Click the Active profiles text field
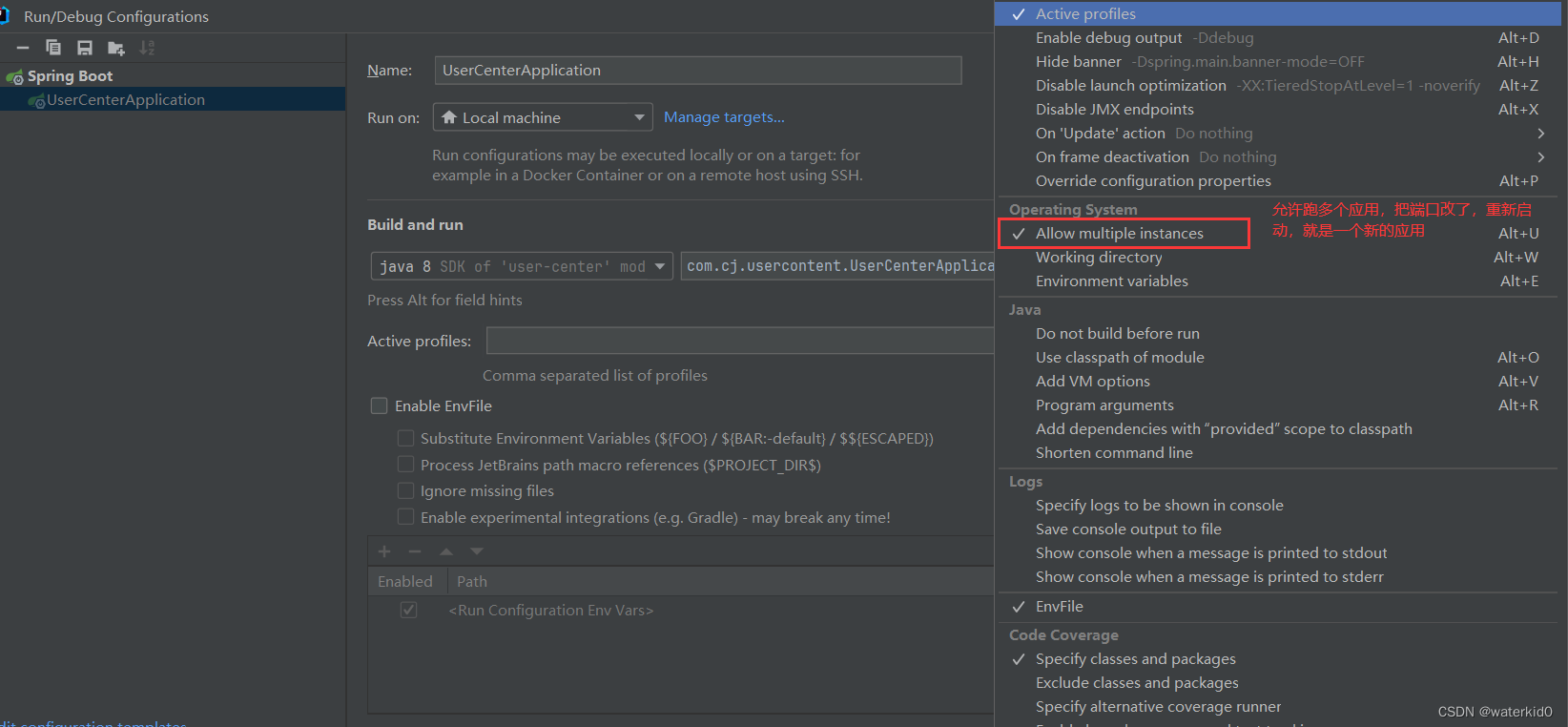This screenshot has width=1568, height=727. point(740,341)
